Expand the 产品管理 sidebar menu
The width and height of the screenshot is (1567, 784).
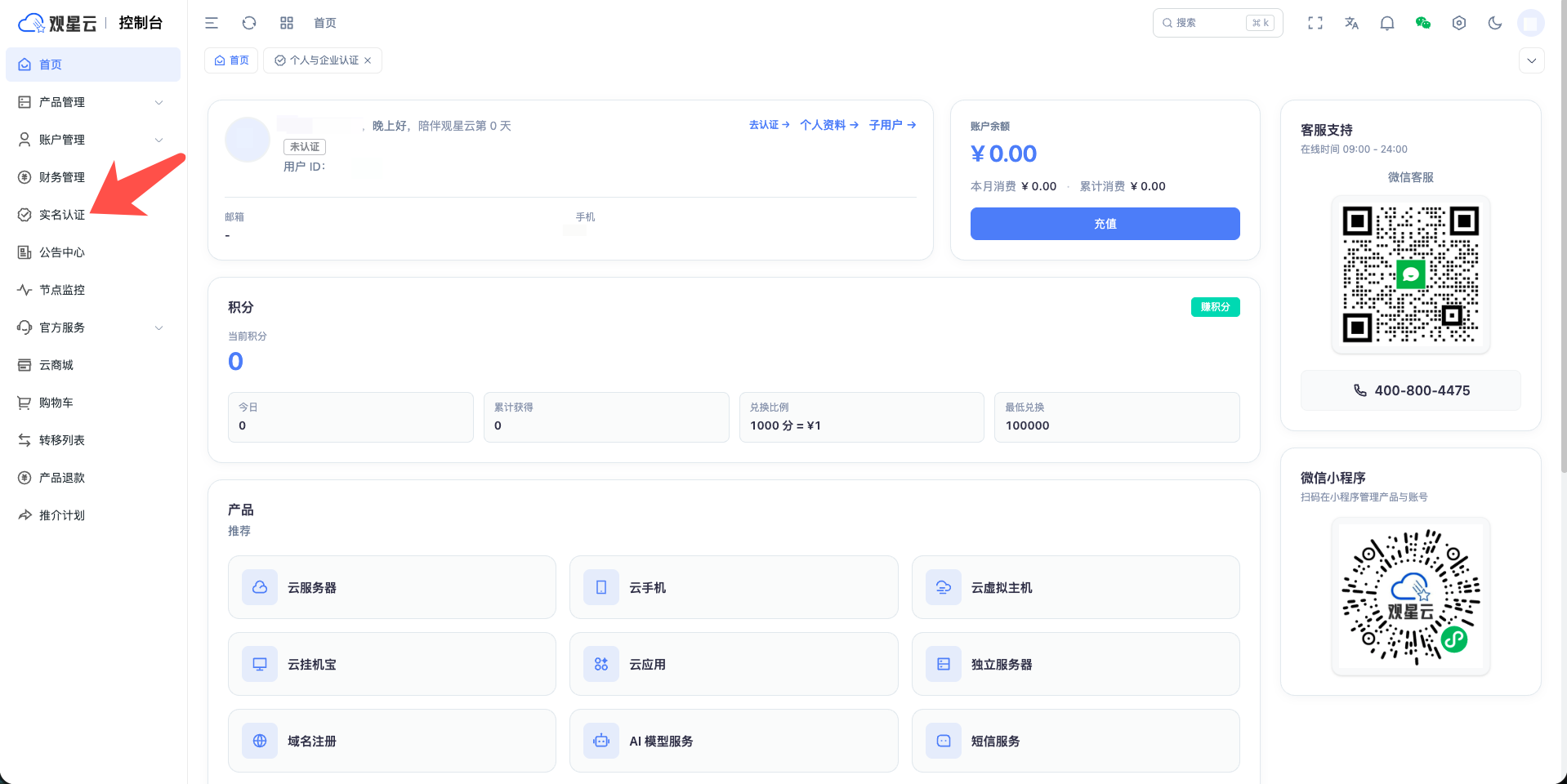(92, 102)
